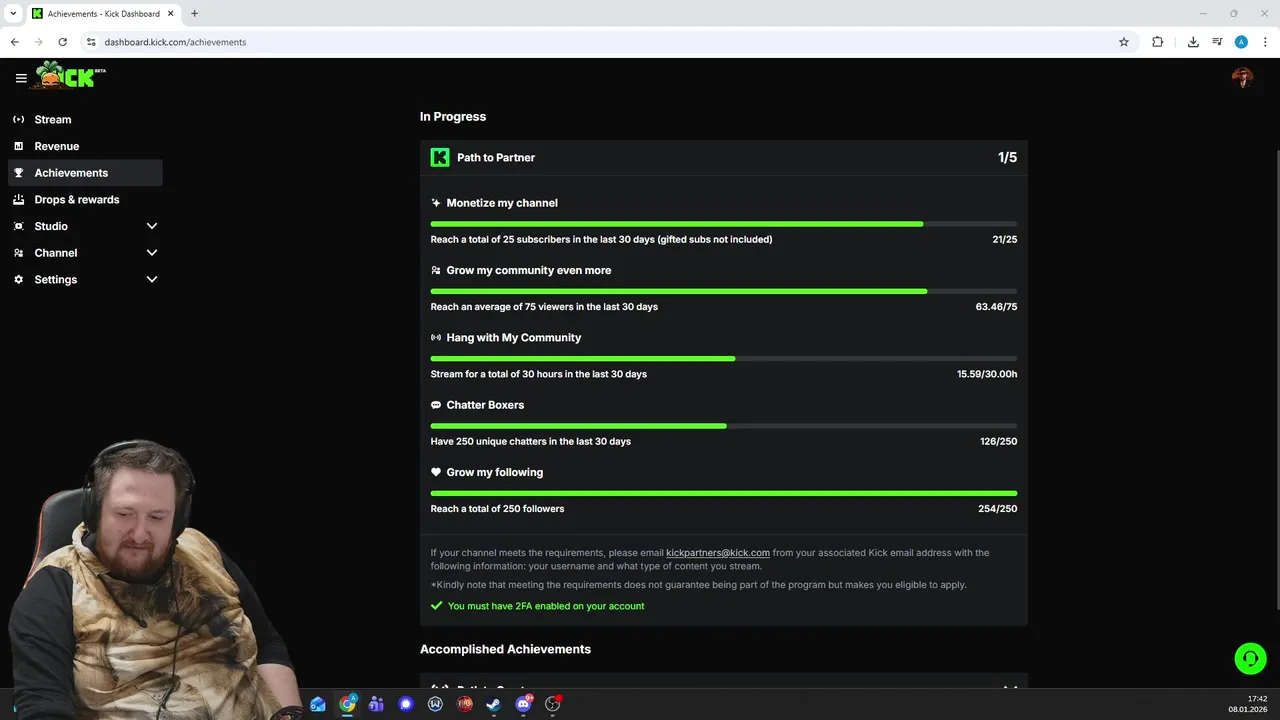Expand the Studio sidebar section
The image size is (1280, 720).
click(x=85, y=226)
